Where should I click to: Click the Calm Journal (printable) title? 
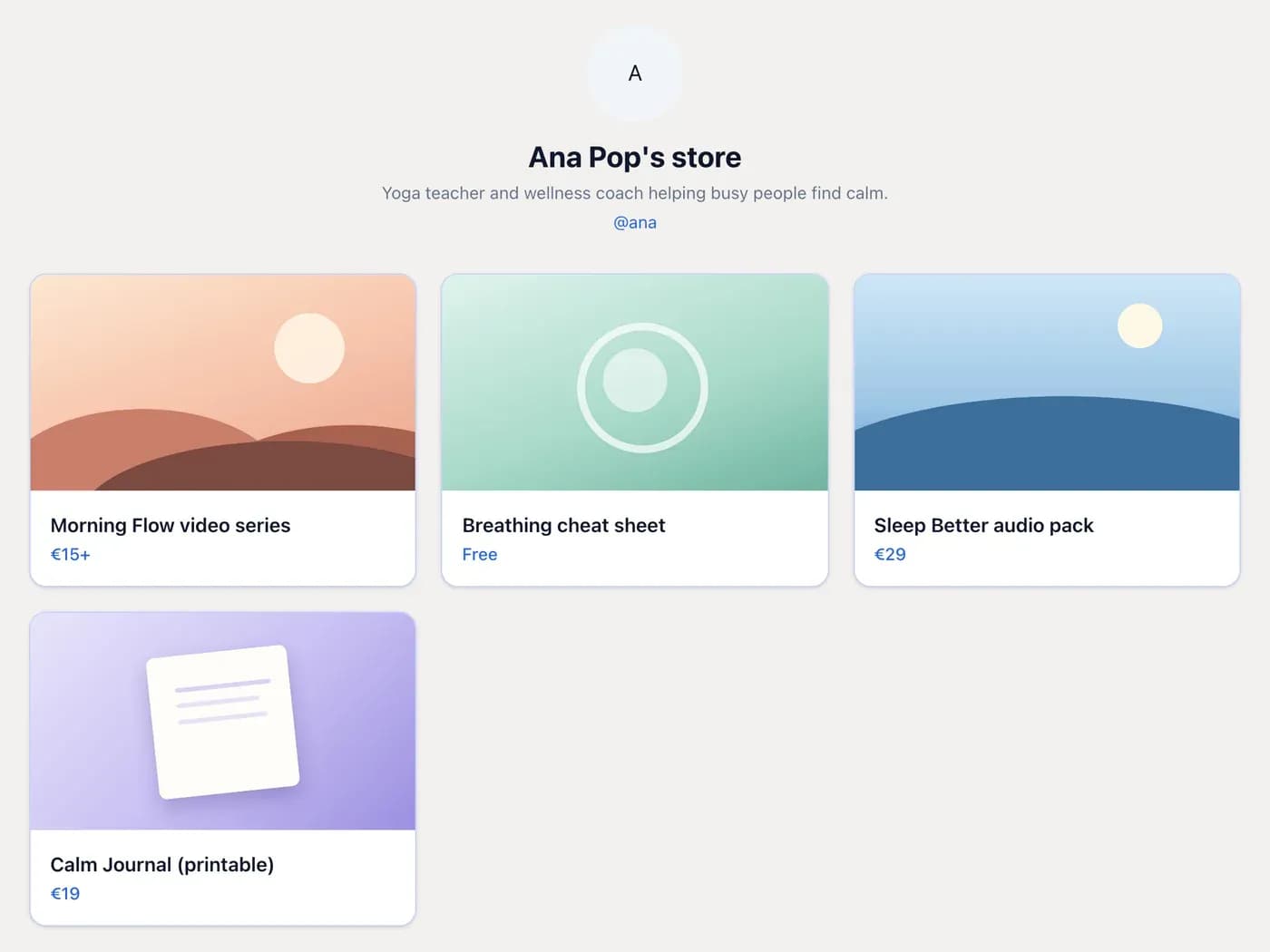click(x=162, y=865)
